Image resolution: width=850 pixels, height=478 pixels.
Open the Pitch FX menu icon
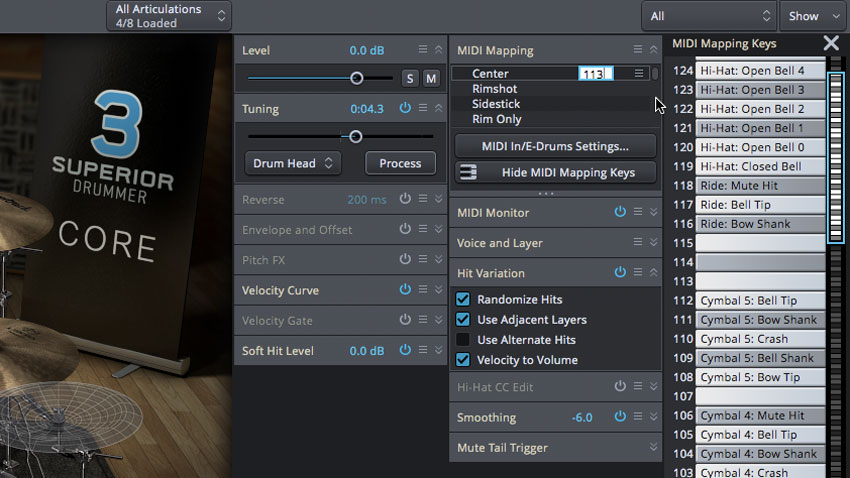point(423,260)
